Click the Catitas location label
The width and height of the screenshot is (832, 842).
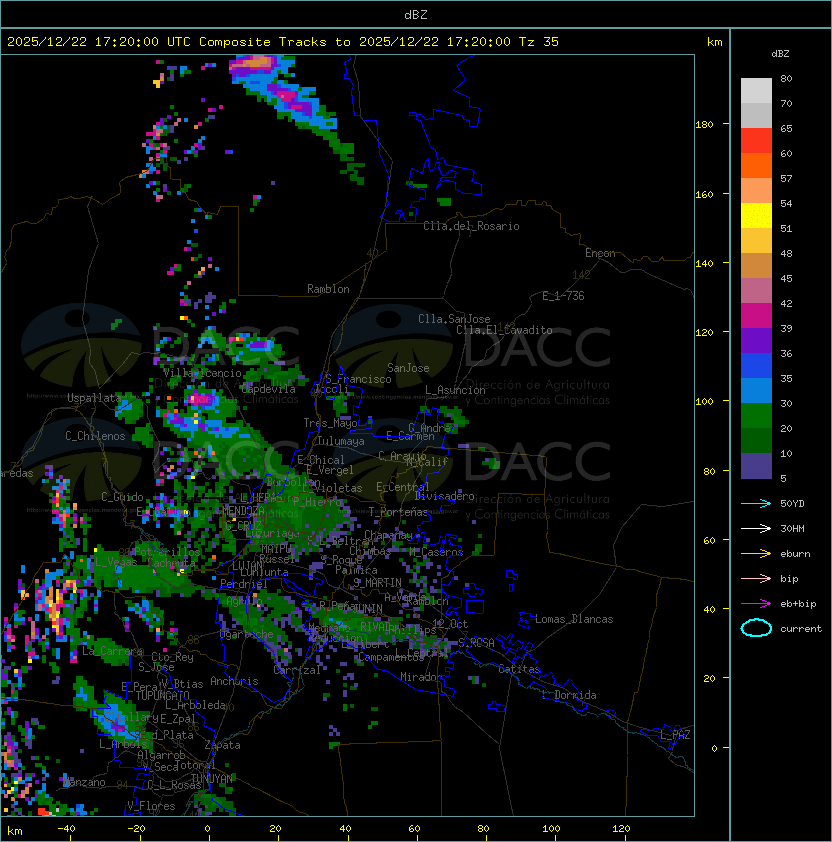(519, 669)
